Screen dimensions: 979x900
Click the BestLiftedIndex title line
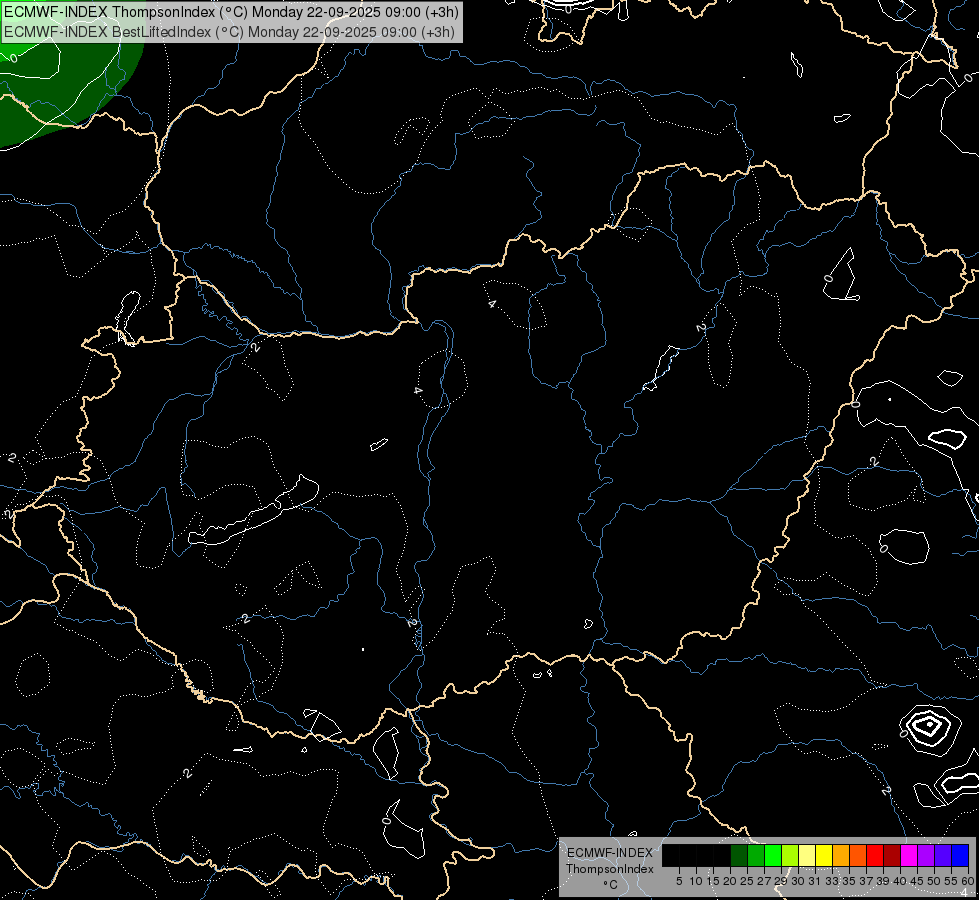click(229, 31)
